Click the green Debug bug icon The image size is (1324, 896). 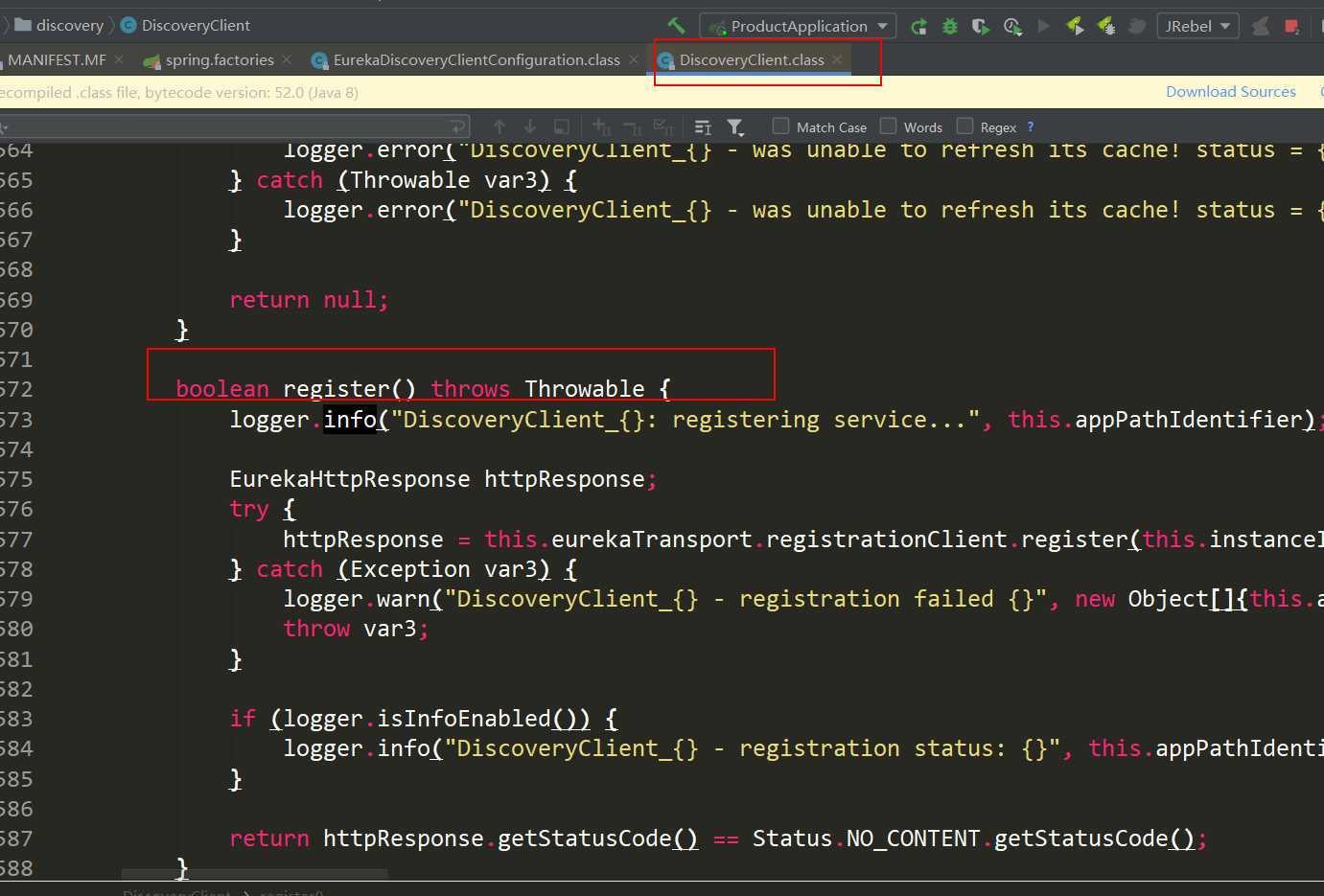pos(949,27)
